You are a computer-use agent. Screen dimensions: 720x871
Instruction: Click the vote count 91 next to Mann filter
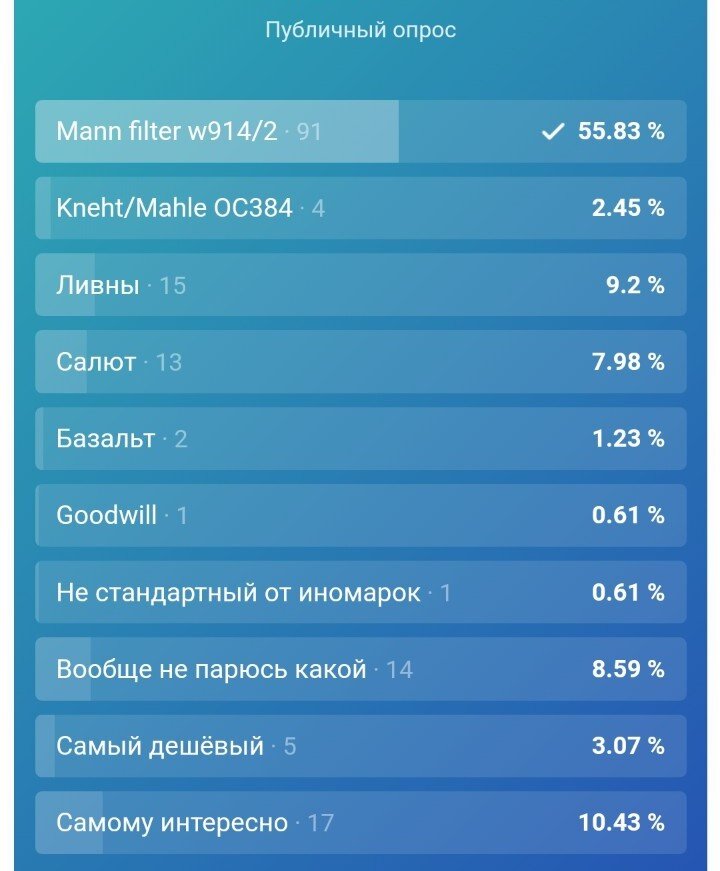tap(310, 130)
